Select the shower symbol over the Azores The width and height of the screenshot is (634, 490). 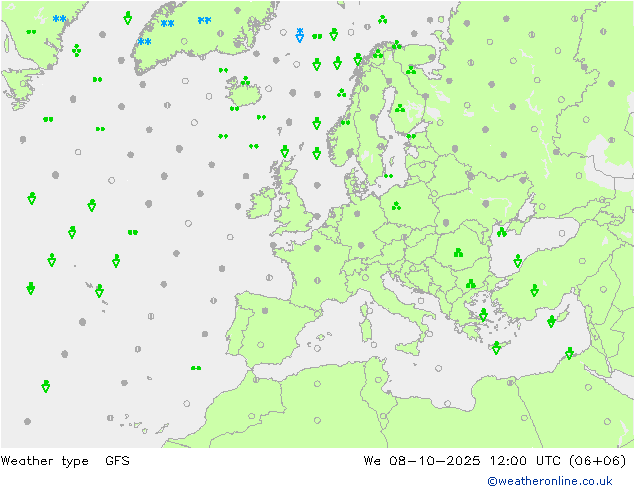coord(99,291)
